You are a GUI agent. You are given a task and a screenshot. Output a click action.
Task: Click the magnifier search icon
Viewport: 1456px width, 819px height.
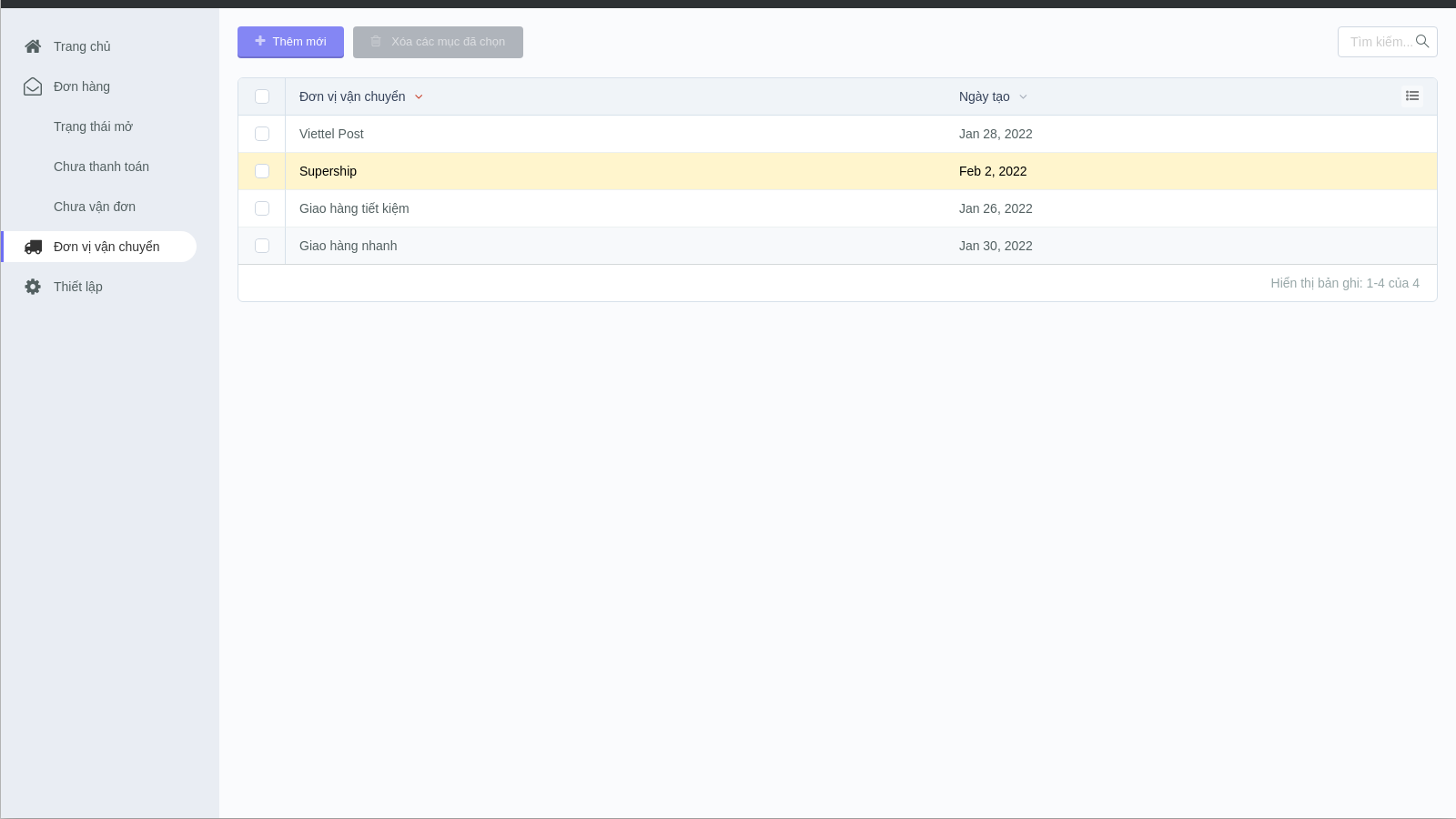1422,42
